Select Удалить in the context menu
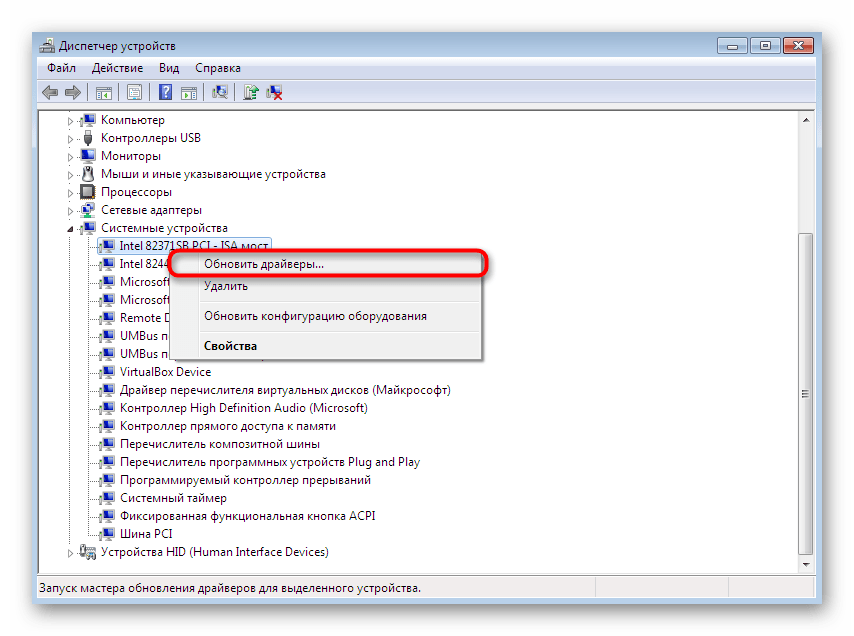Image resolution: width=854 pixels, height=636 pixels. tap(226, 286)
